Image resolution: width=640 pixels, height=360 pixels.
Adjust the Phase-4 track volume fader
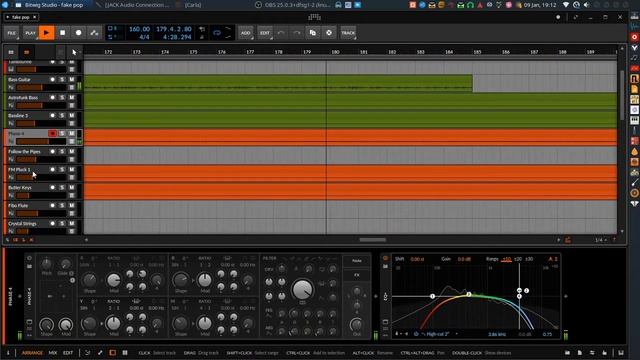tap(41, 141)
